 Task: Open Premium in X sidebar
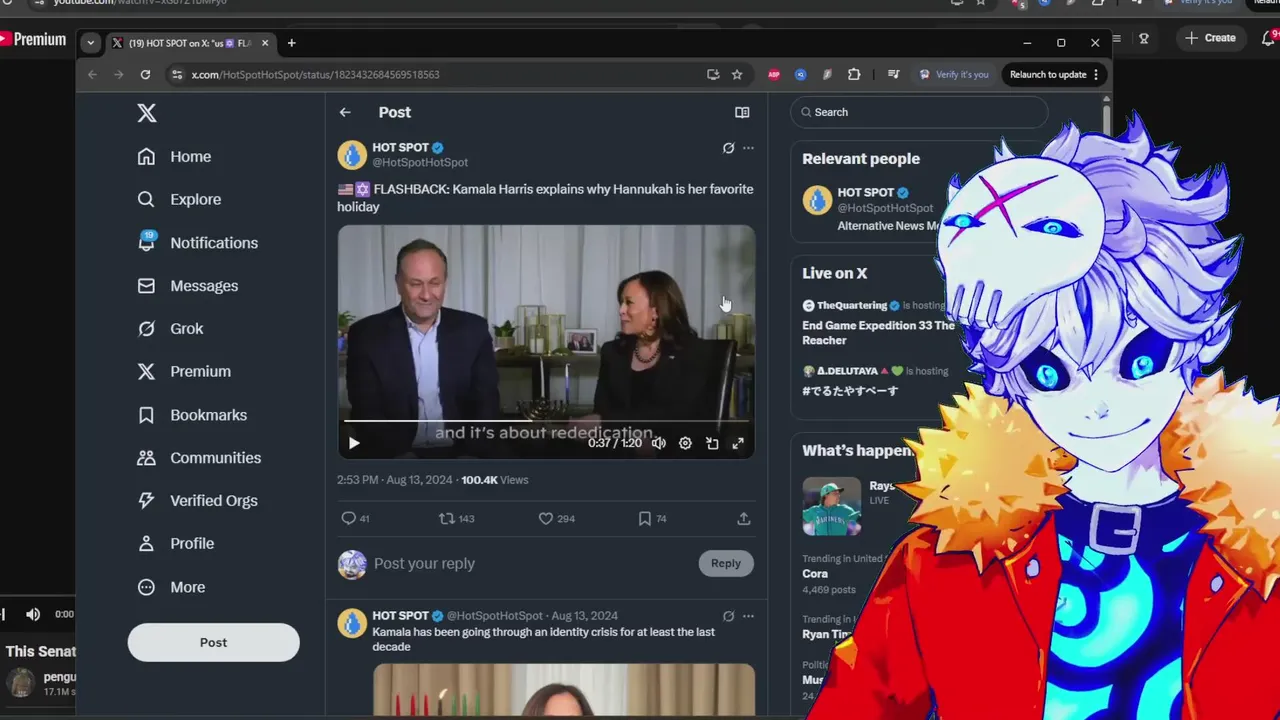(184, 371)
